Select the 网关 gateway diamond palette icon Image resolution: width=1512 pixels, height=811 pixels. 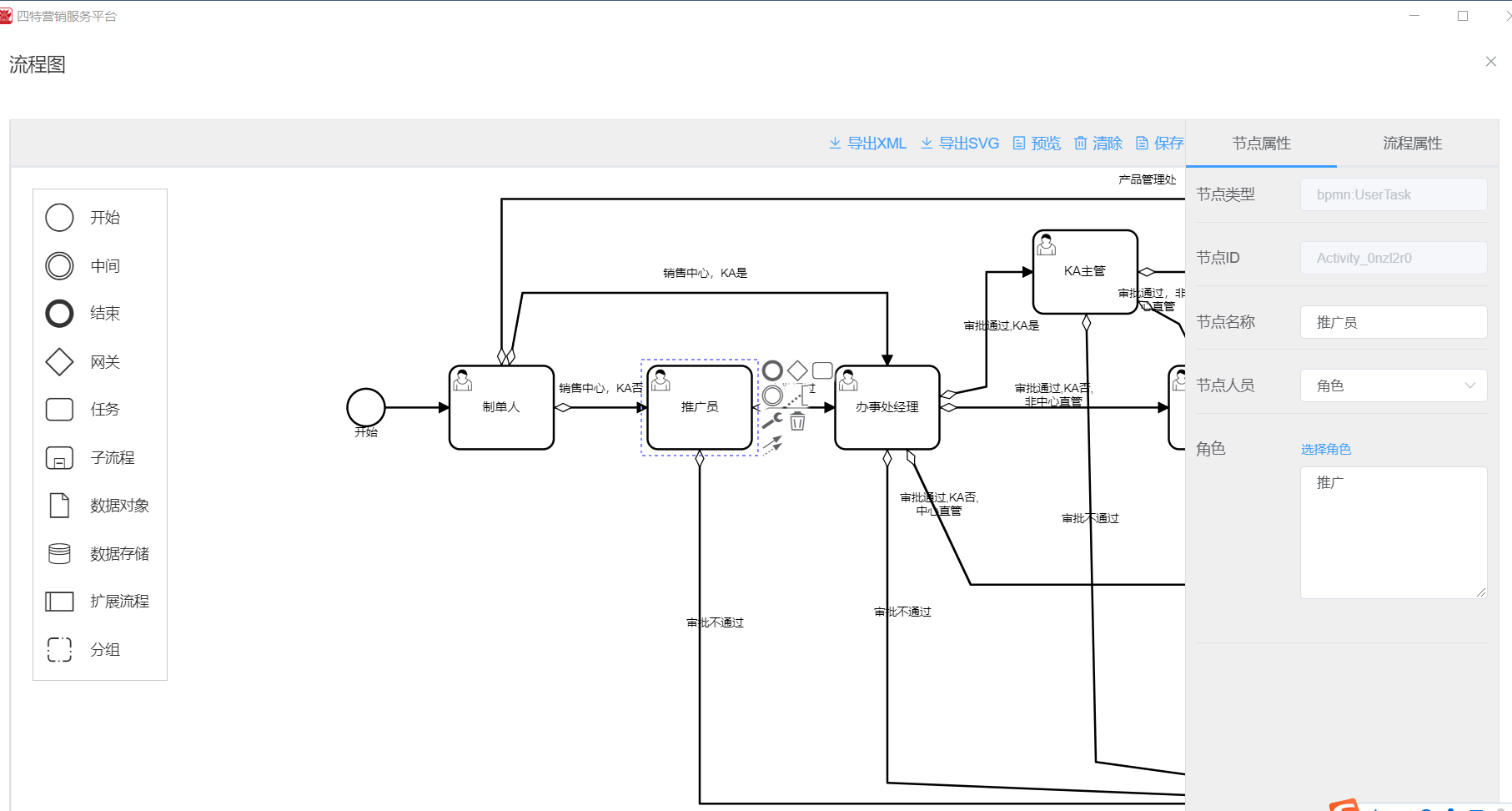click(59, 362)
